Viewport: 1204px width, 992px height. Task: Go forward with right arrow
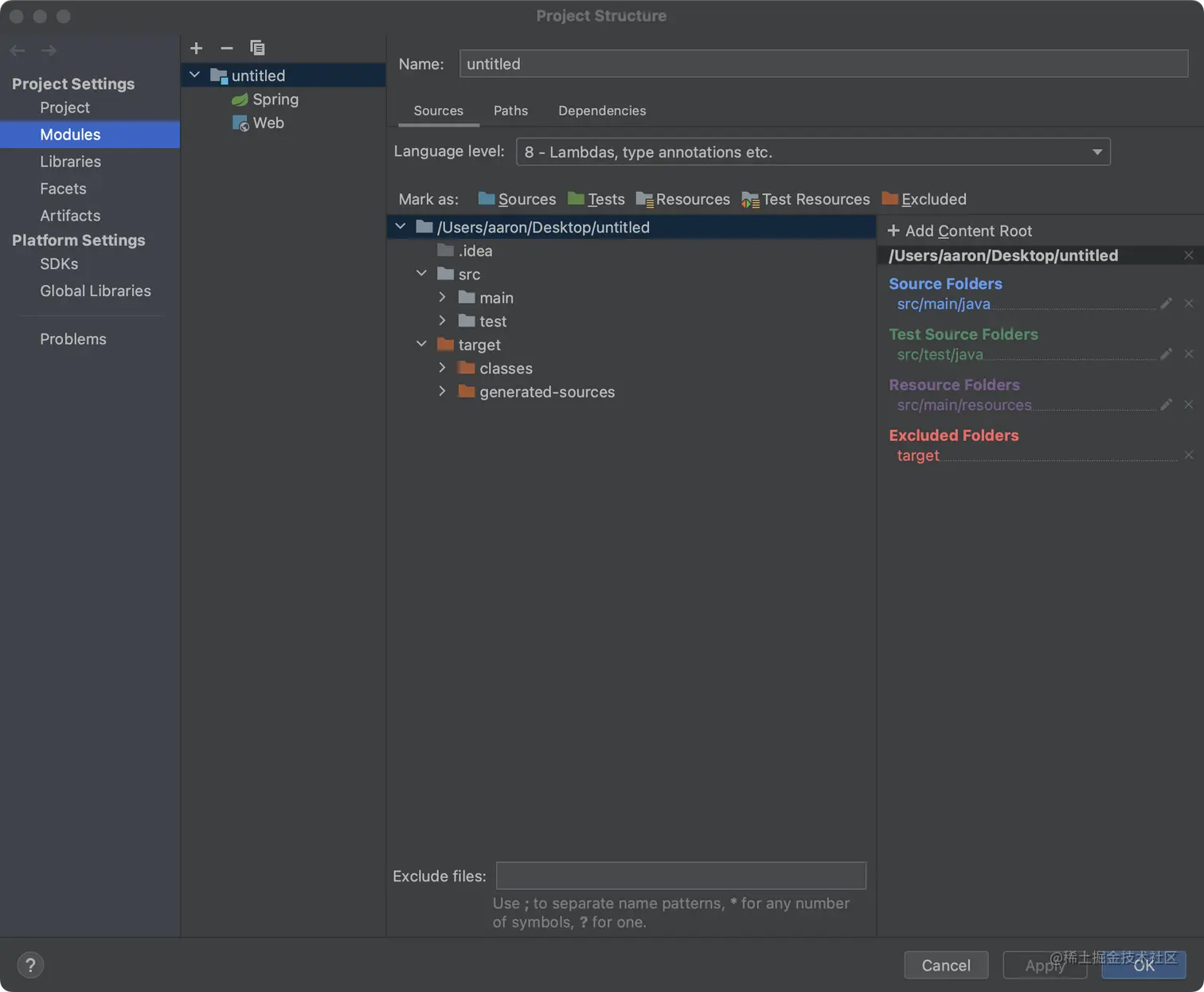[x=49, y=50]
